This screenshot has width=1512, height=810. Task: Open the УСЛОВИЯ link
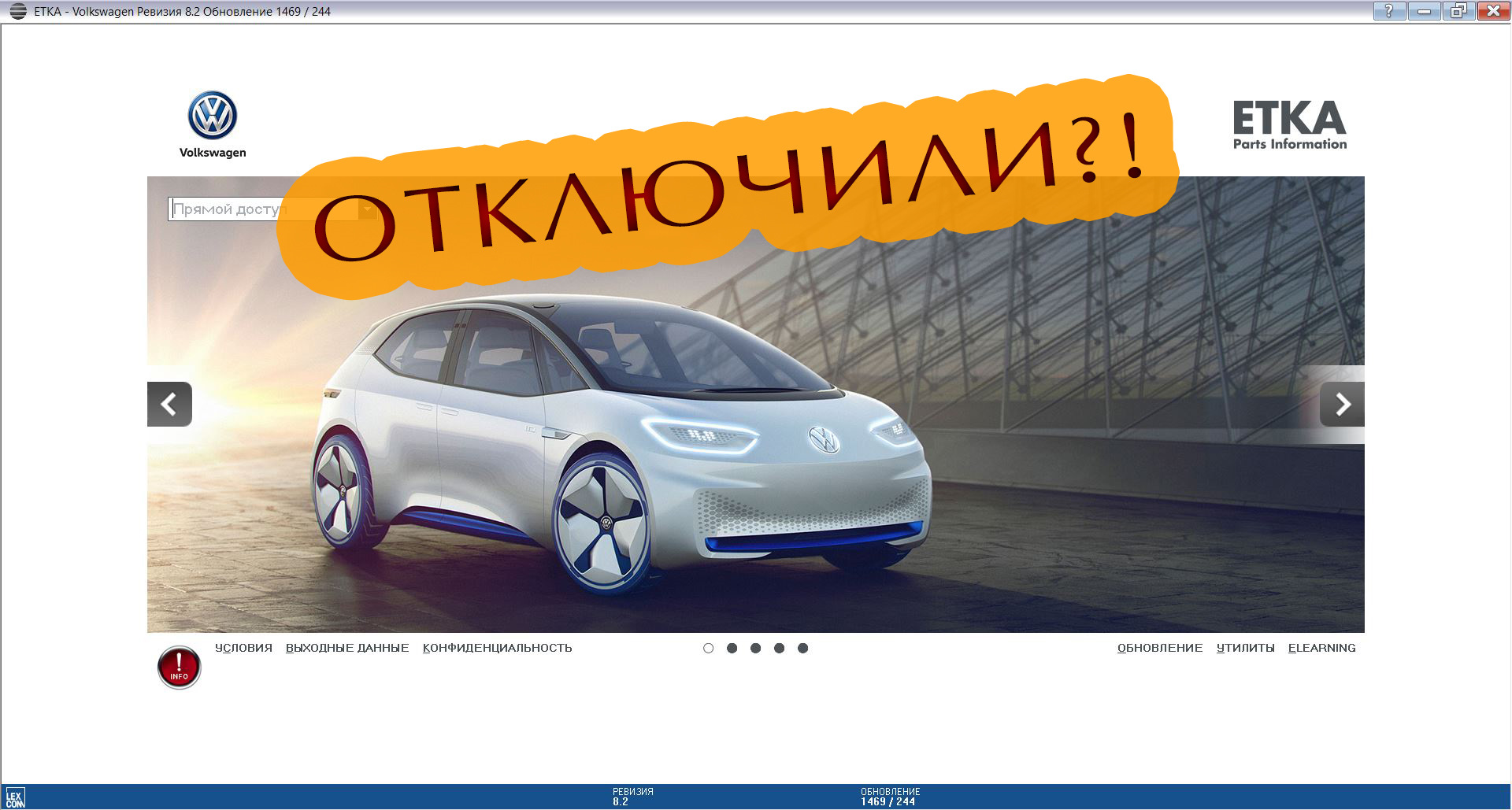click(243, 648)
